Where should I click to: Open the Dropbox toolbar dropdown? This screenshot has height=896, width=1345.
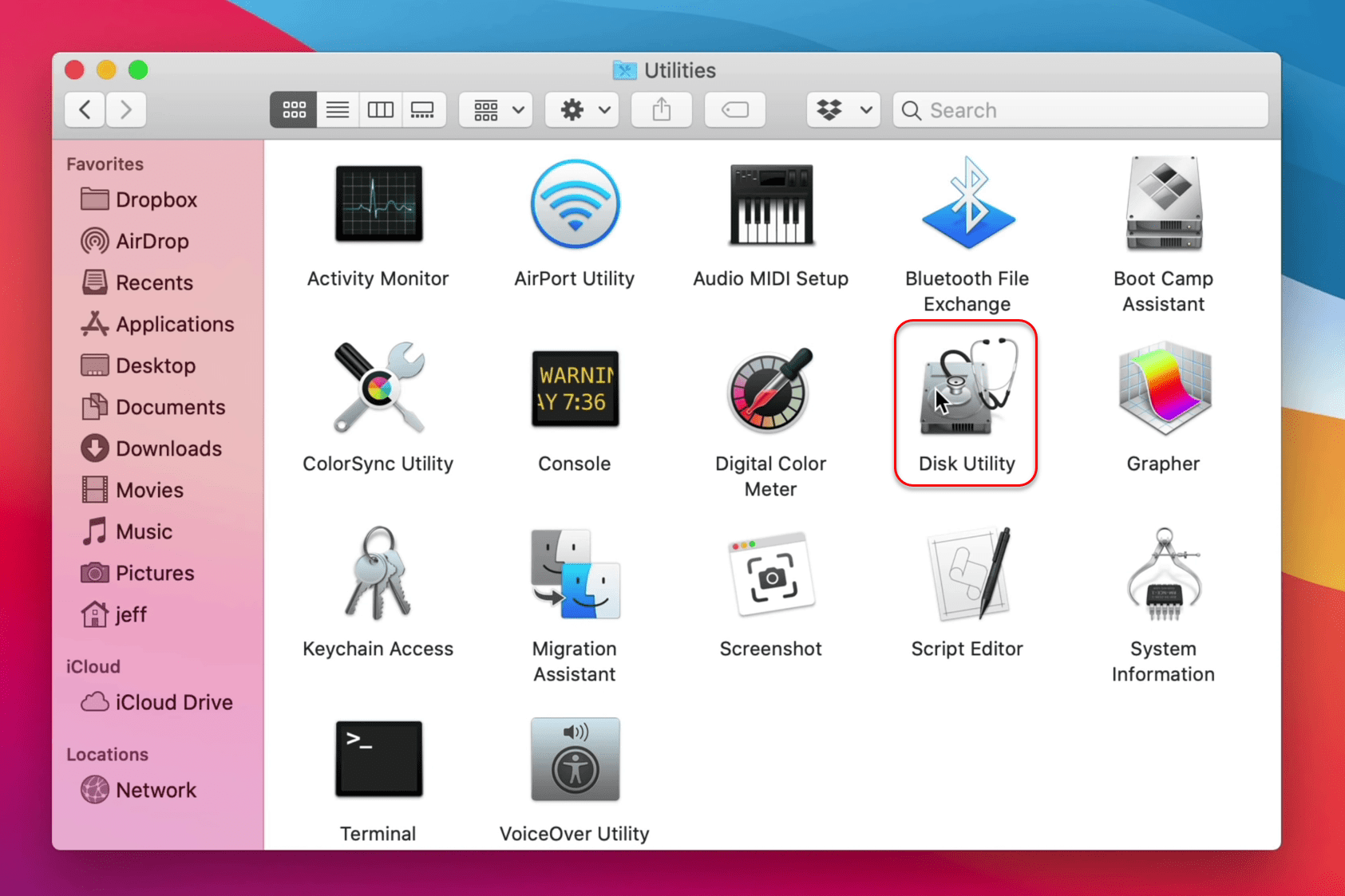[844, 109]
